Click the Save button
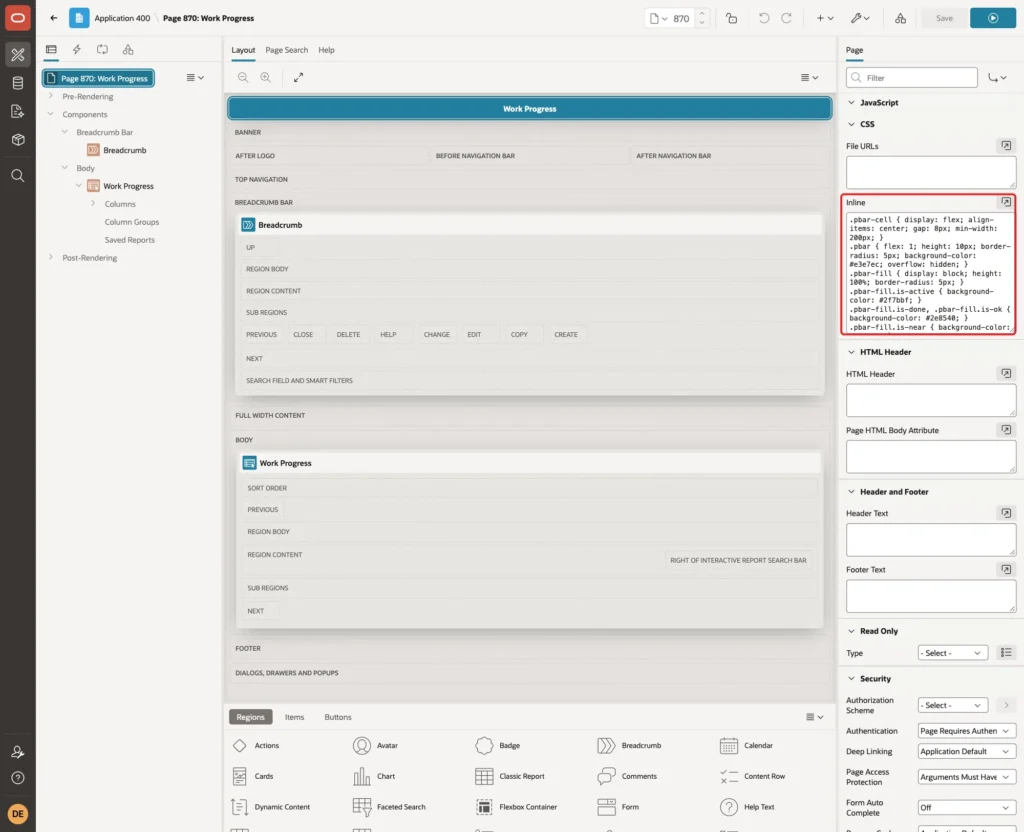 pos(944,18)
